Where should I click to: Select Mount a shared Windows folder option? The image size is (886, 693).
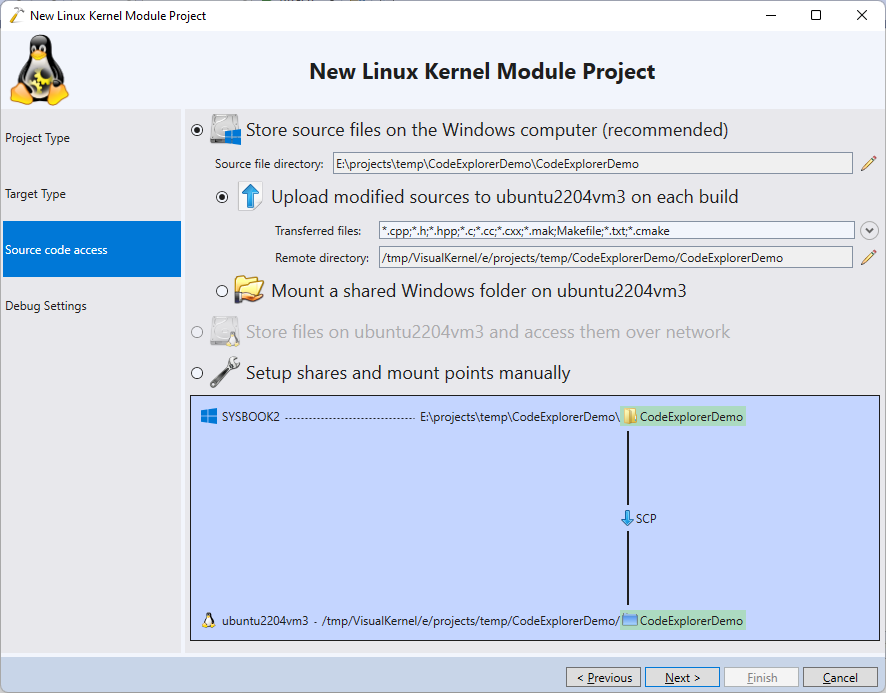pyautogui.click(x=222, y=291)
